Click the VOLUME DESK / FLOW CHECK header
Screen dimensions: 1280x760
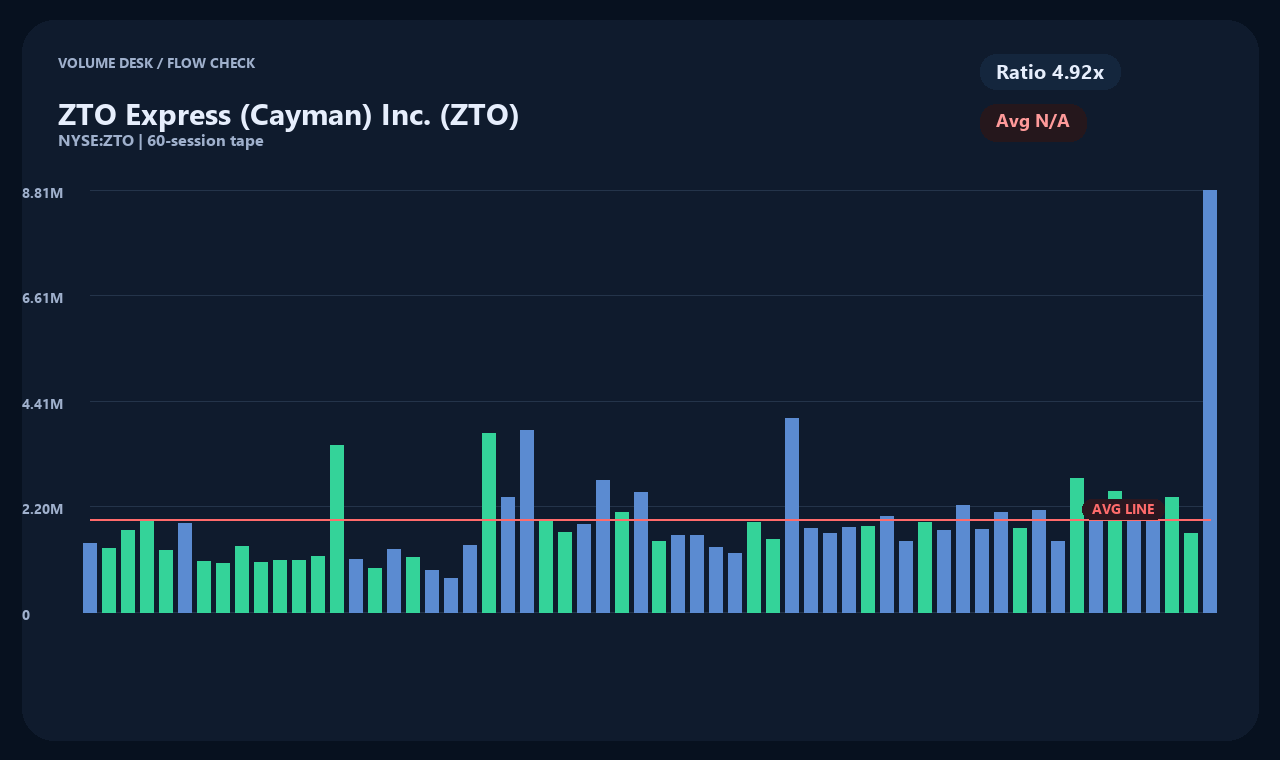156,63
